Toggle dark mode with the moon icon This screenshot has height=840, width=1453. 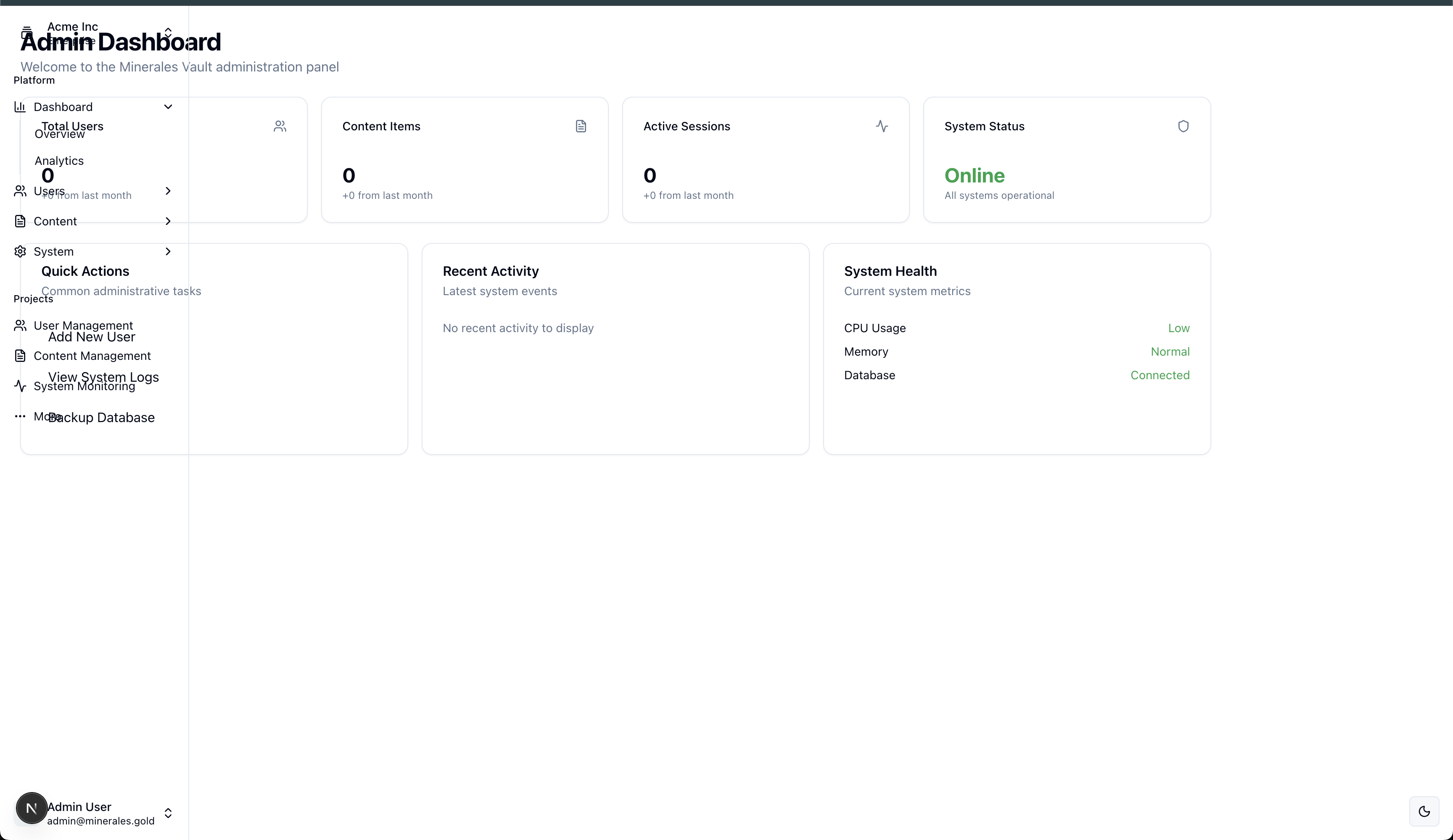coord(1424,811)
